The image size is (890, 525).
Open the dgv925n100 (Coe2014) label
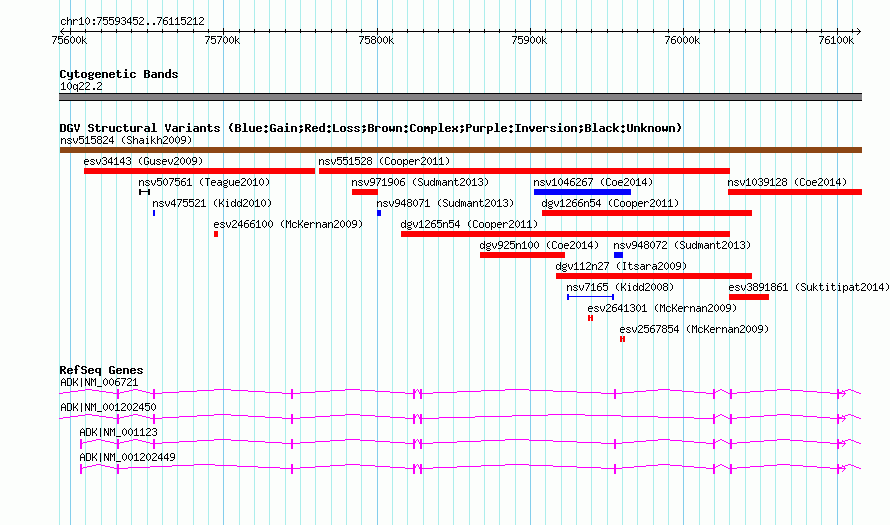(539, 245)
